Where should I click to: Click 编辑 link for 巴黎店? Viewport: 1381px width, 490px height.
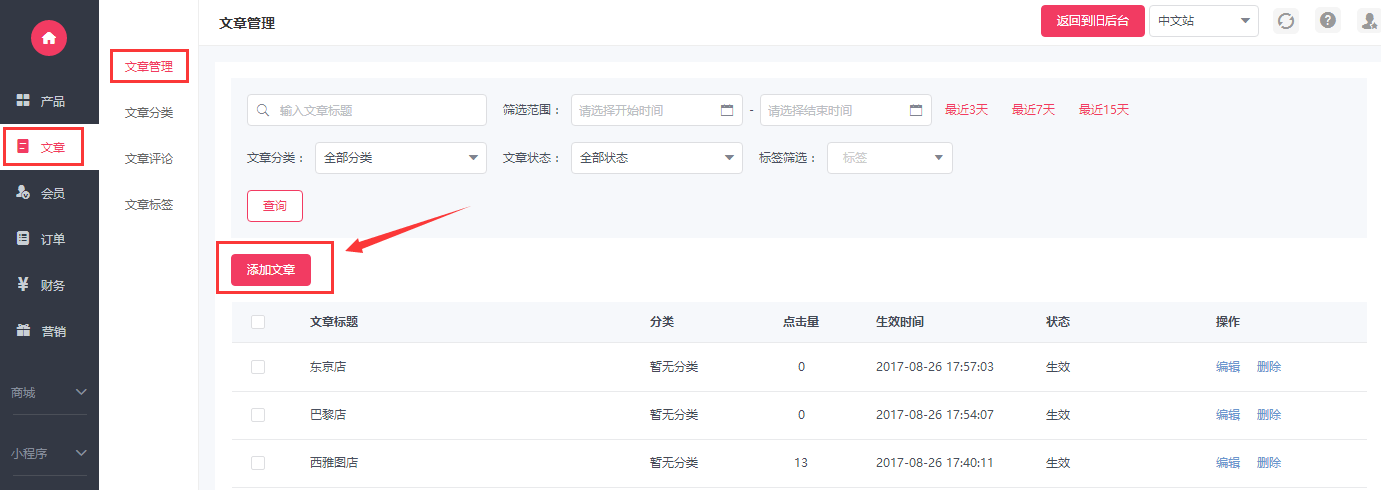tap(1227, 415)
